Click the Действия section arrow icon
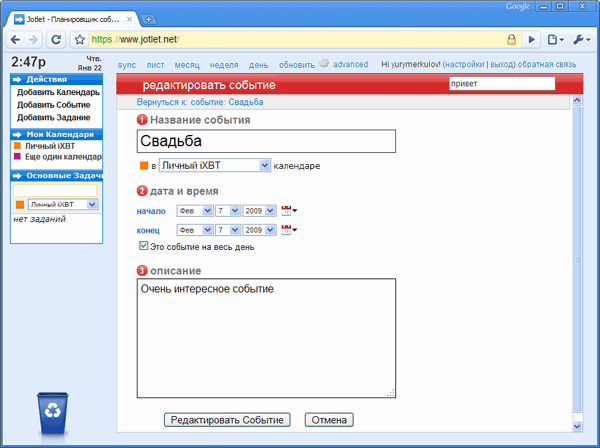 click(x=17, y=80)
